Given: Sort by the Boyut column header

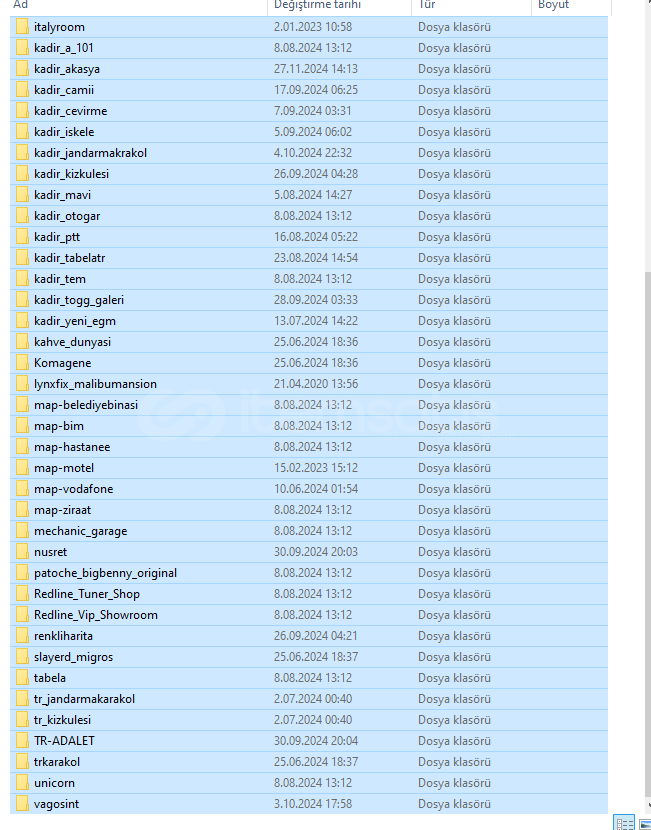Looking at the screenshot, I should pyautogui.click(x=571, y=5).
